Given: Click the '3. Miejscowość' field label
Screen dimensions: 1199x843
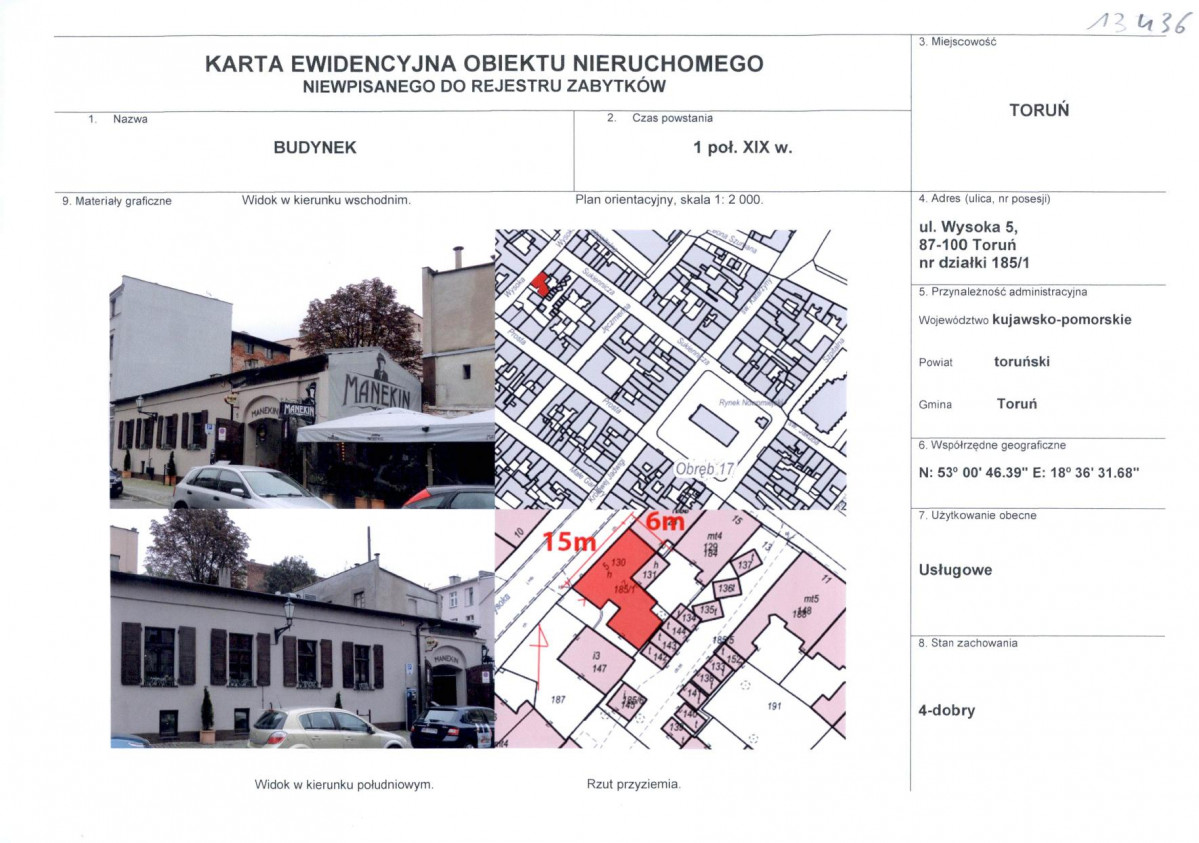Looking at the screenshot, I should click(x=957, y=42).
